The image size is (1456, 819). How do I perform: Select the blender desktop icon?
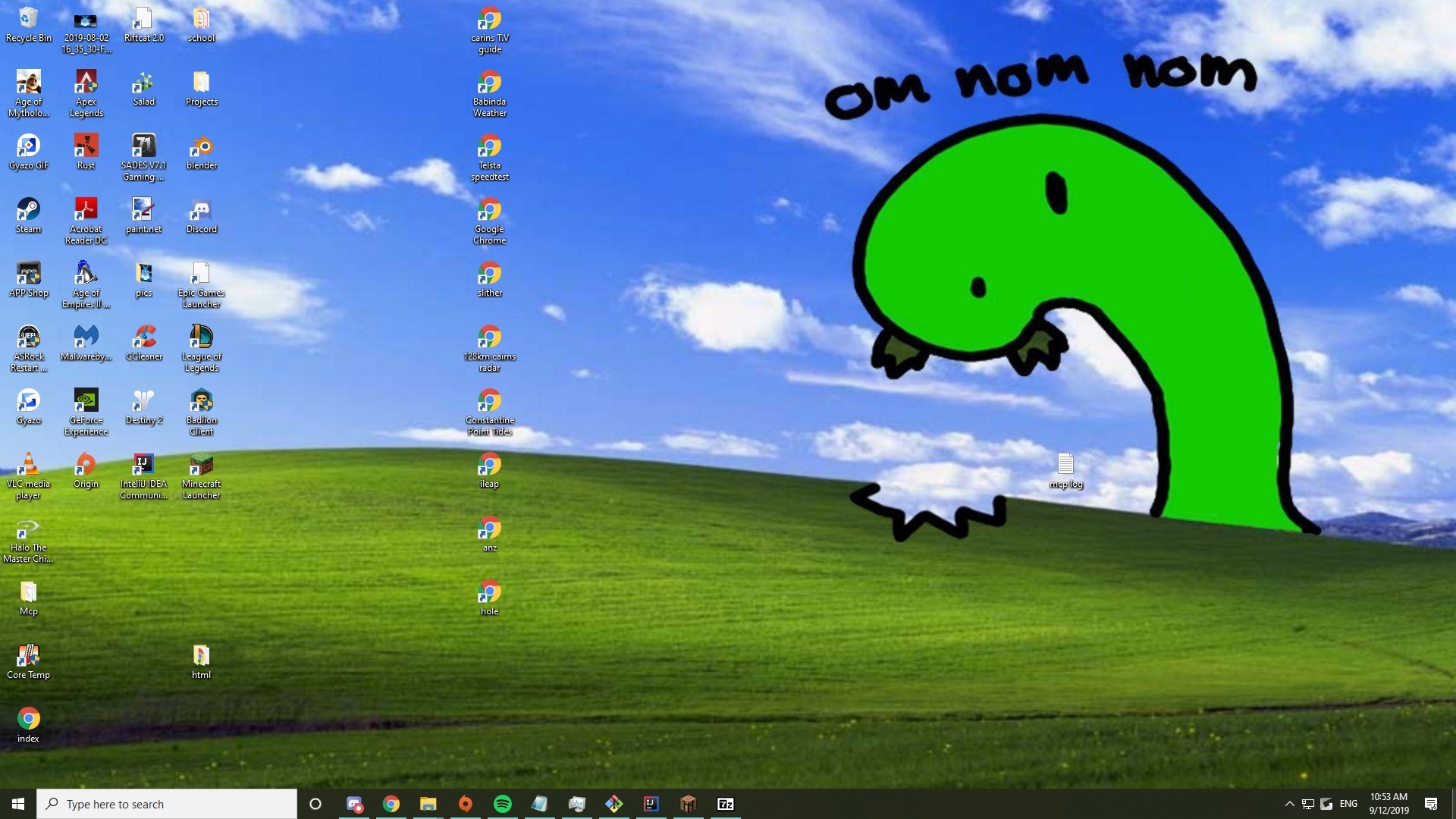coord(201,152)
